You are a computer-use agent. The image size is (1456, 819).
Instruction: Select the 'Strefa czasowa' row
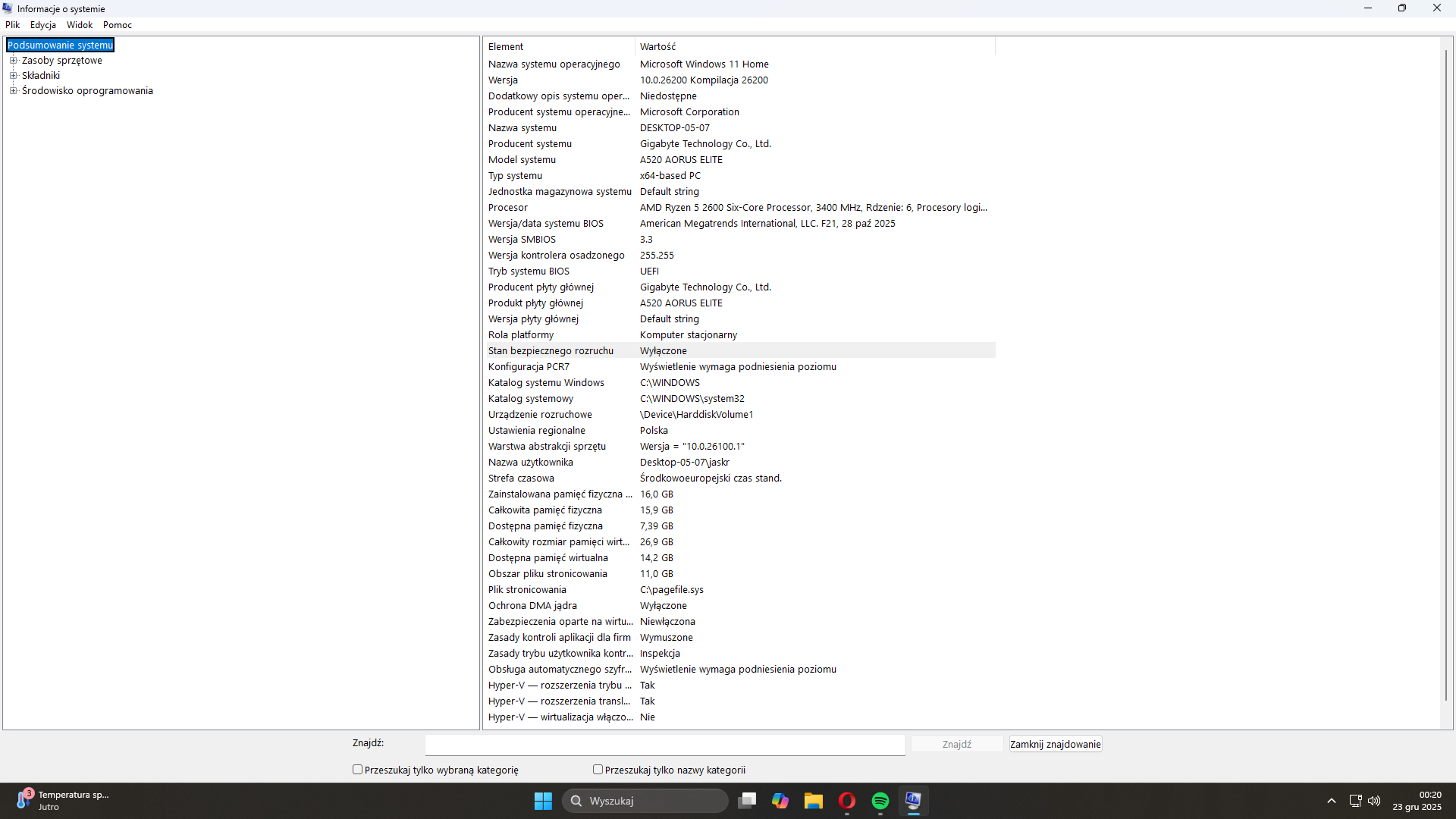740,479
